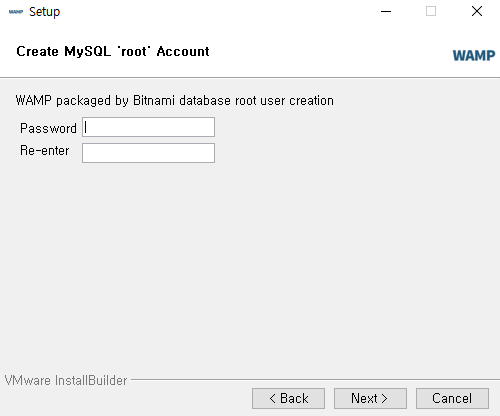Go to previous step with Back
500x416 pixels.
tap(288, 398)
